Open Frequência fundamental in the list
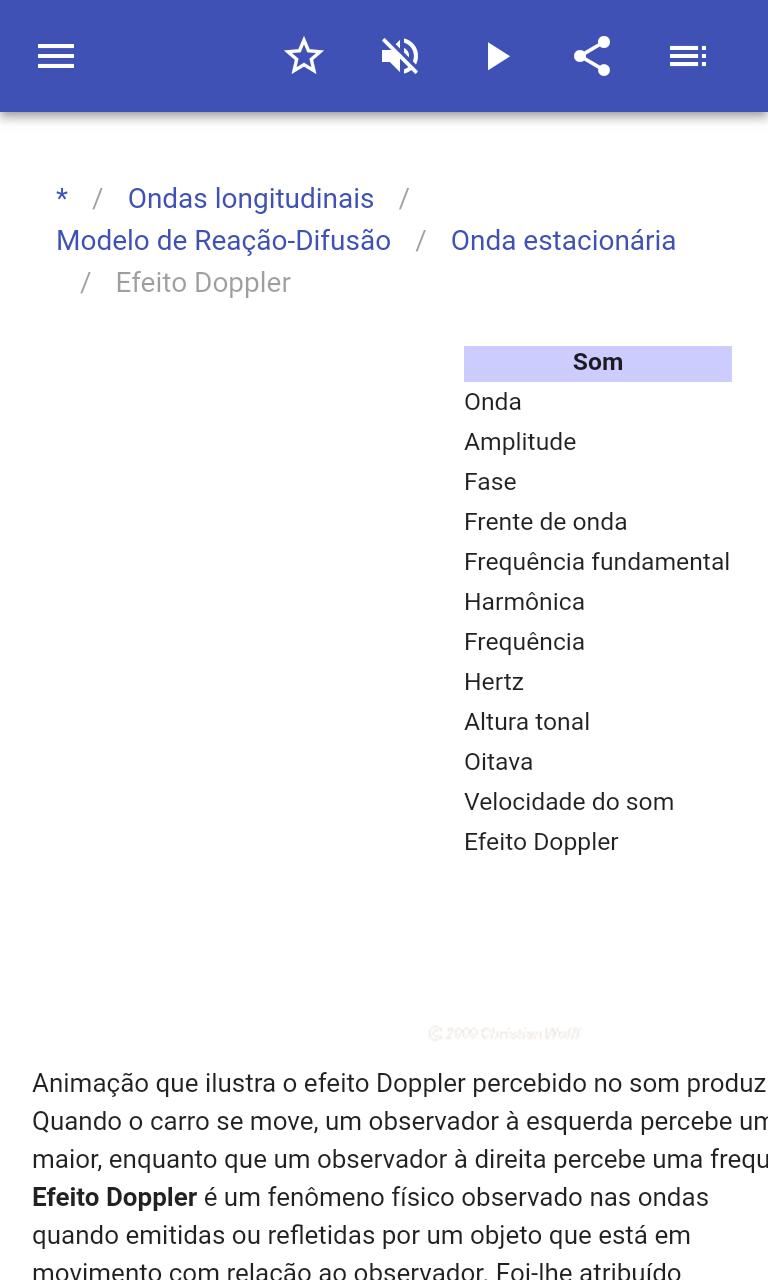Screen dimensions: 768x1280 (597, 561)
